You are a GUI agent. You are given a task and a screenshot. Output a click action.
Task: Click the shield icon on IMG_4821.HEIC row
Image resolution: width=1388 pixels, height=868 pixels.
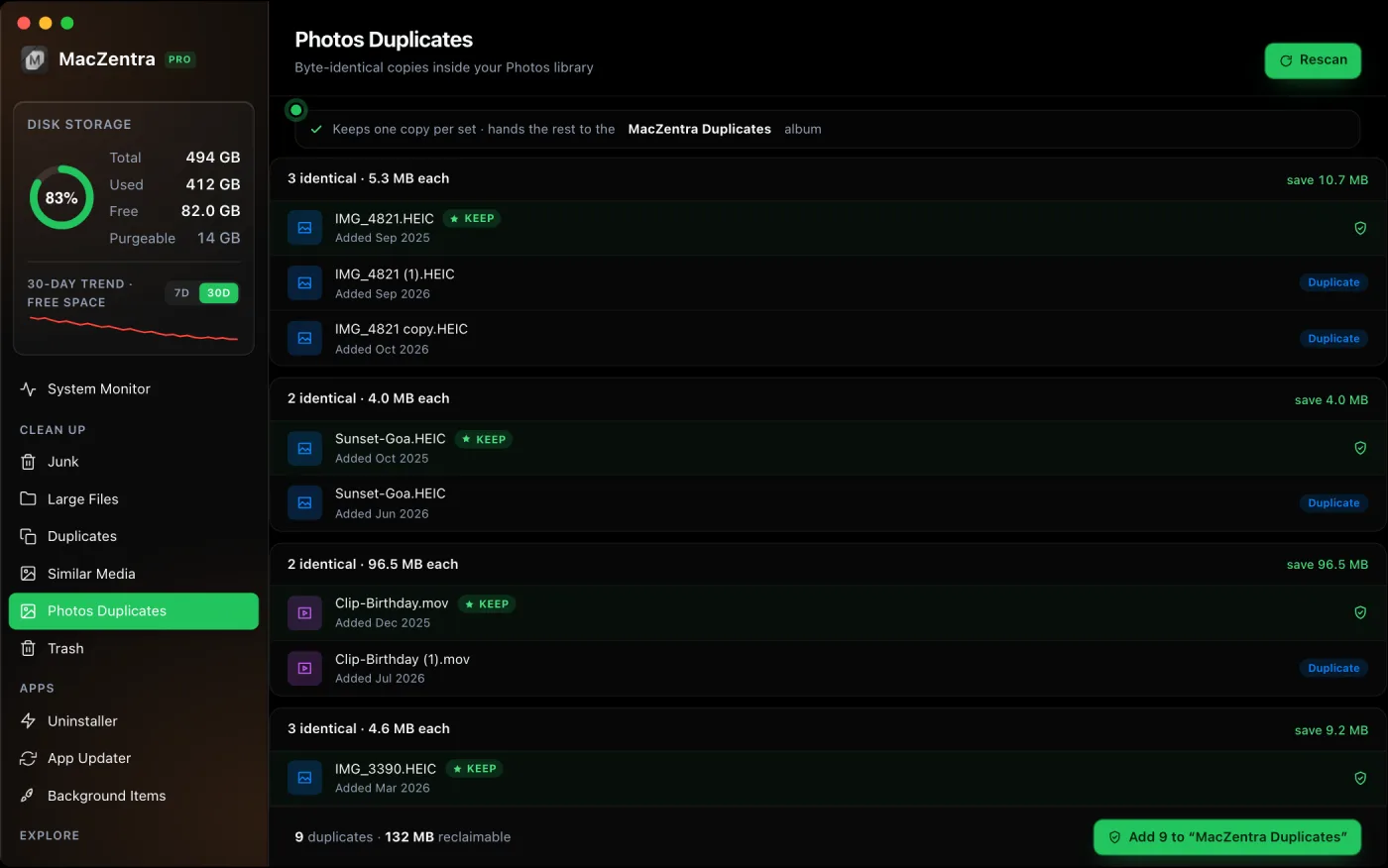click(1360, 228)
